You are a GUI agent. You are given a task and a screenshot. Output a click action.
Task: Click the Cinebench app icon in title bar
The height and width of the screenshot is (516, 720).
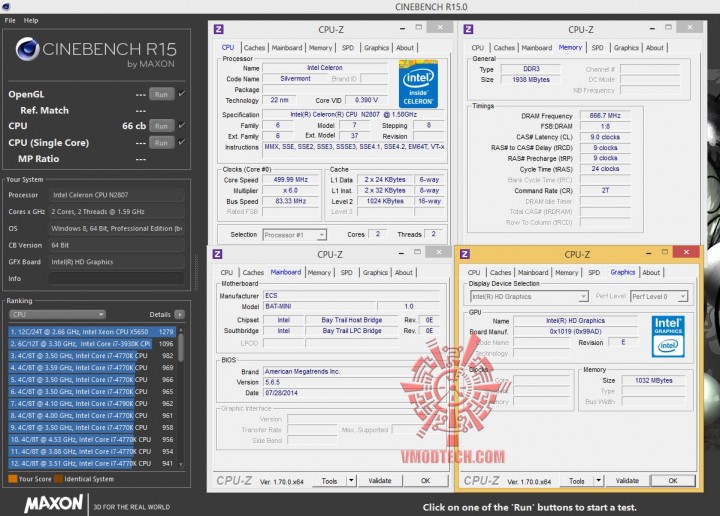click(6, 6)
